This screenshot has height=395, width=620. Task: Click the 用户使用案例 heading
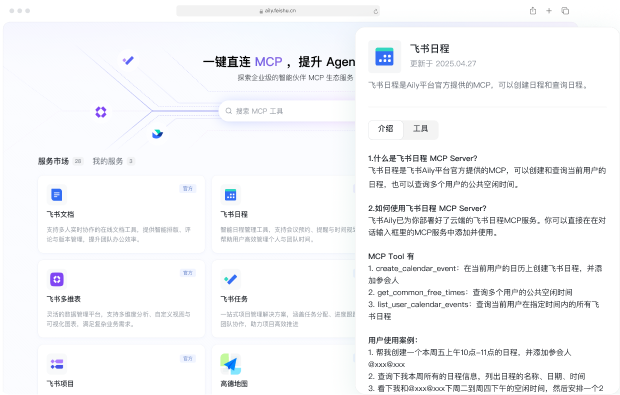393,340
